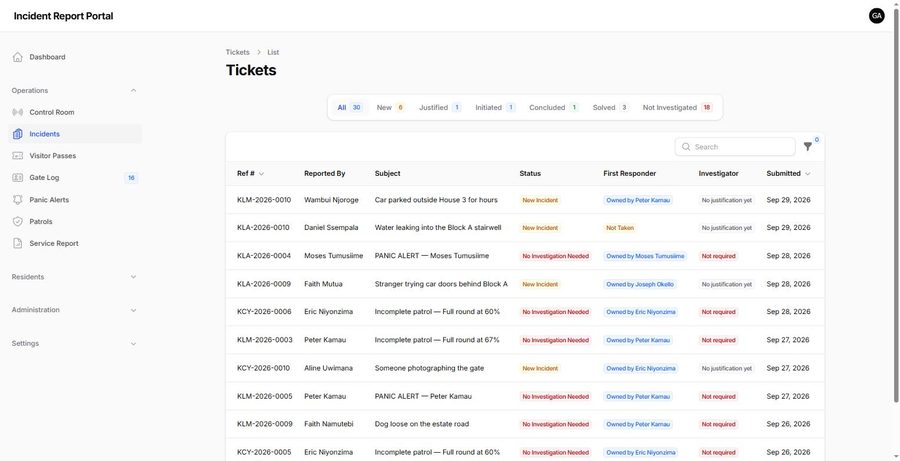This screenshot has height=461, width=900.
Task: Click subject Water leaking into Block A stairwell
Action: click(x=438, y=227)
